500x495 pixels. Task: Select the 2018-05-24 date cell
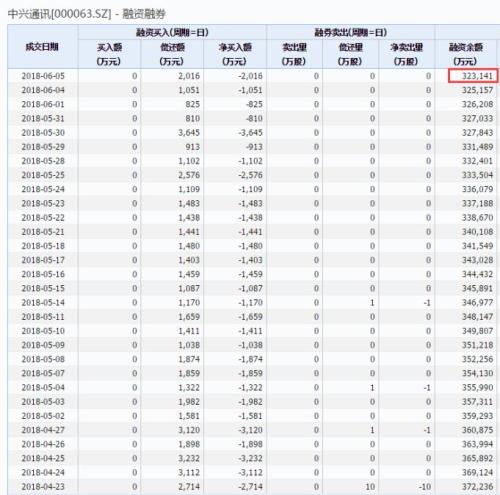click(x=43, y=189)
